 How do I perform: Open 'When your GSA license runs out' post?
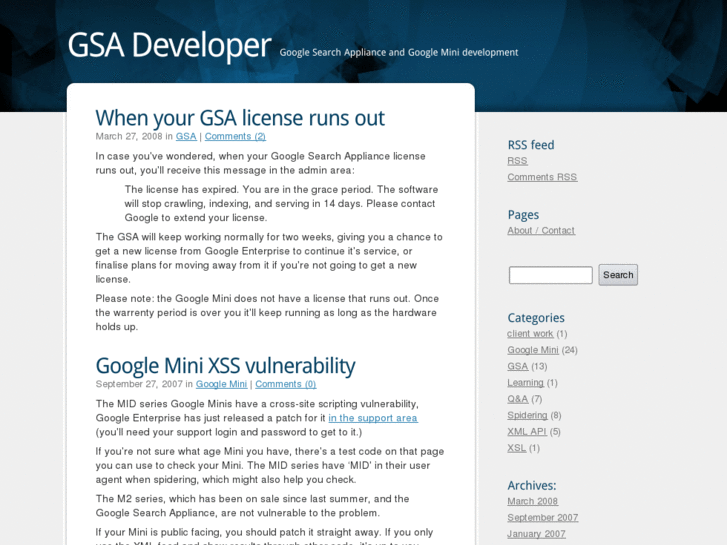pos(240,118)
